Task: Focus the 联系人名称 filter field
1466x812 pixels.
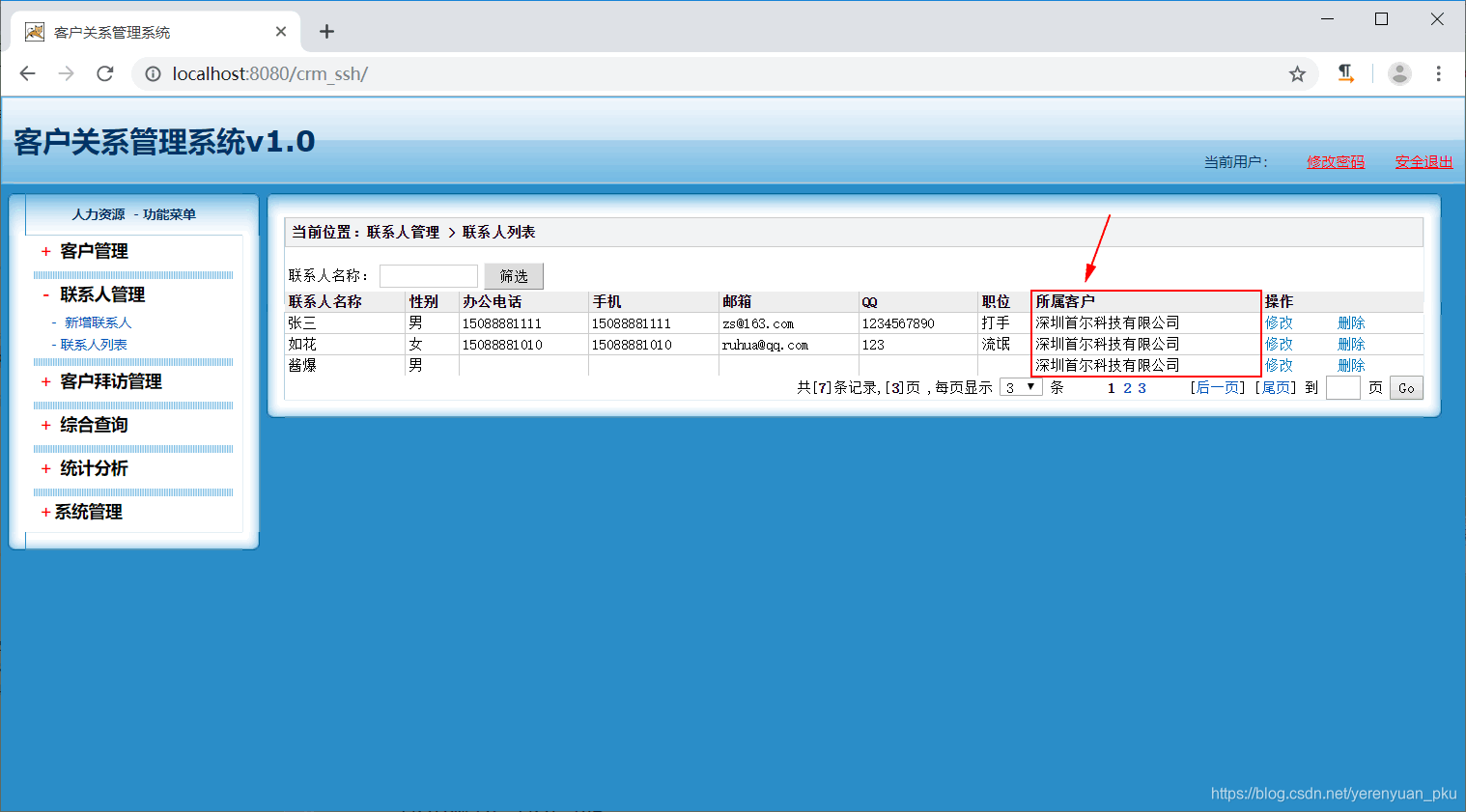Action: [x=429, y=276]
